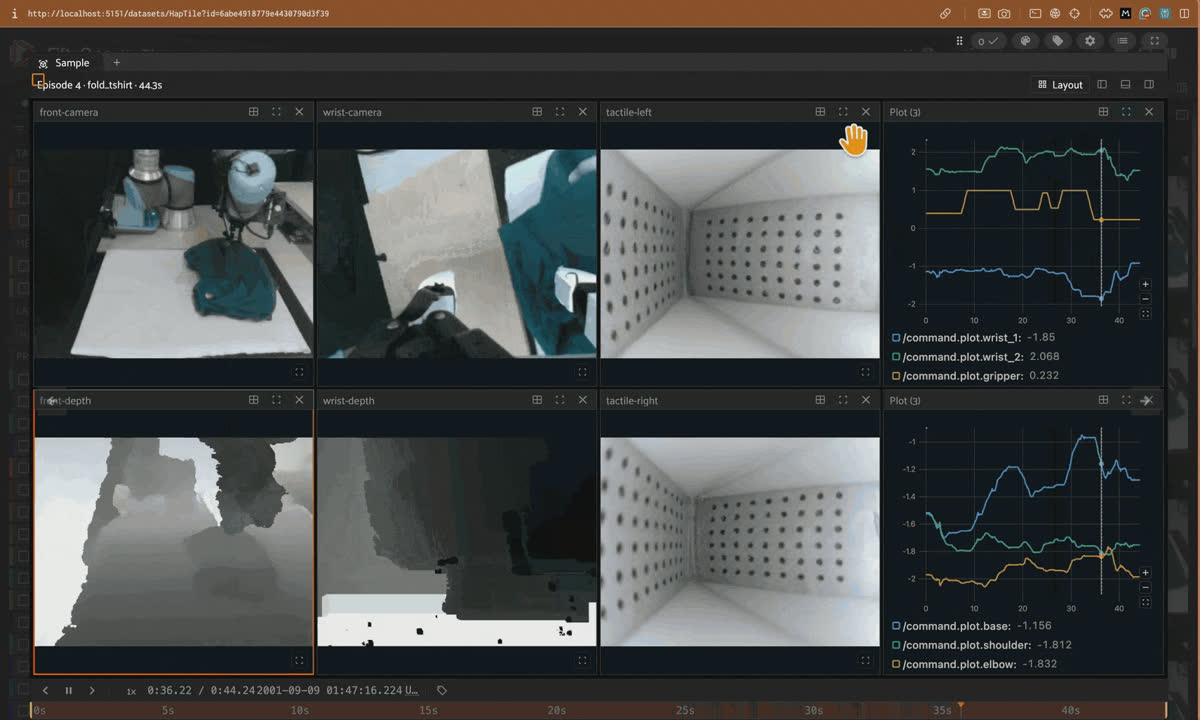Reset zoom on the bottom plot
1200x720 pixels.
pyautogui.click(x=1145, y=602)
